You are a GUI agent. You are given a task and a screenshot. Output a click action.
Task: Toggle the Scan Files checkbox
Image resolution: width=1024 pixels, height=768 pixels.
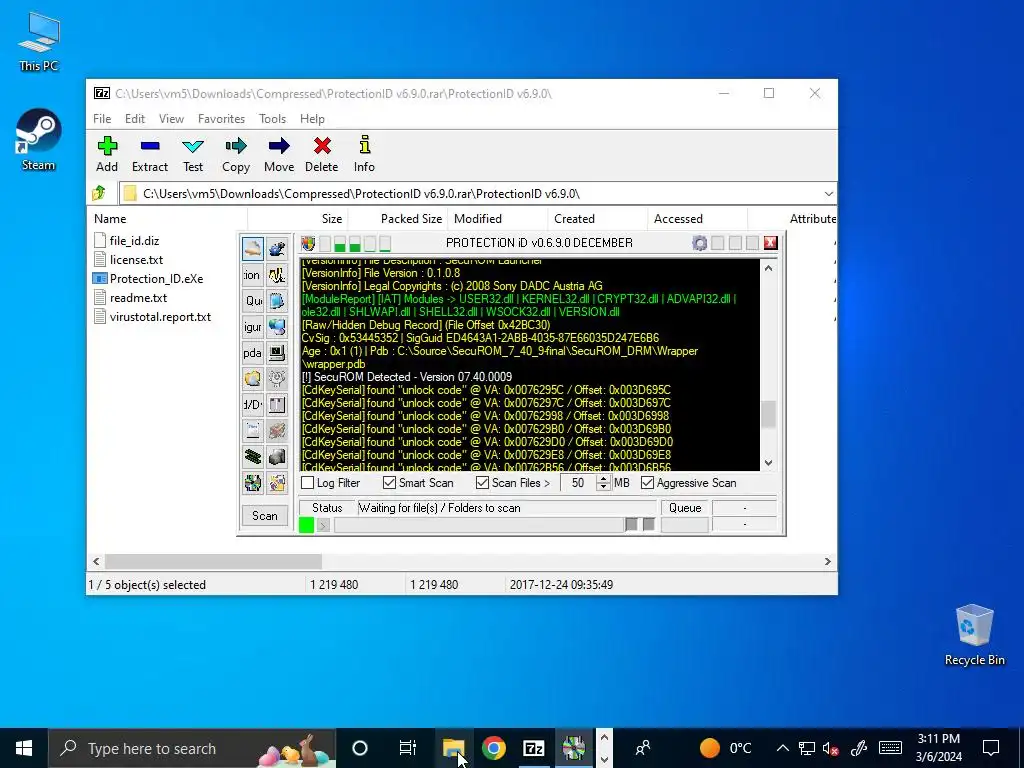tap(483, 483)
